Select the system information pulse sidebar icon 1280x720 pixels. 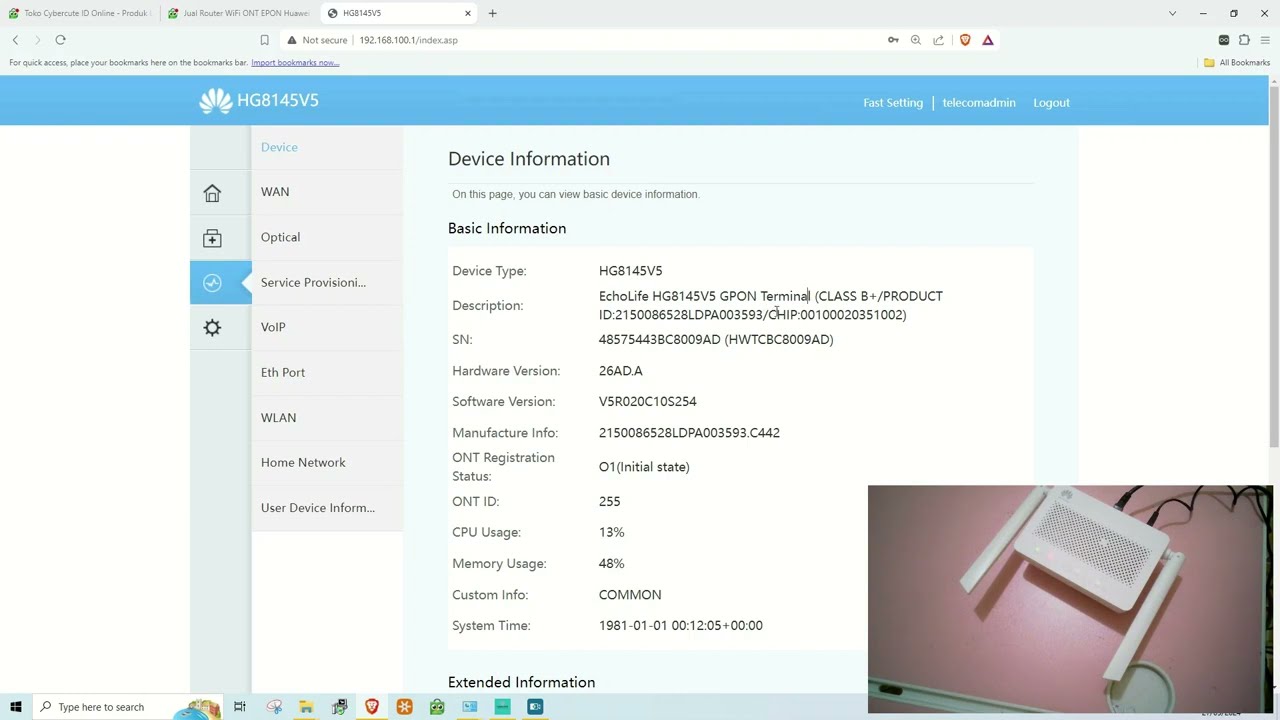[x=212, y=283]
